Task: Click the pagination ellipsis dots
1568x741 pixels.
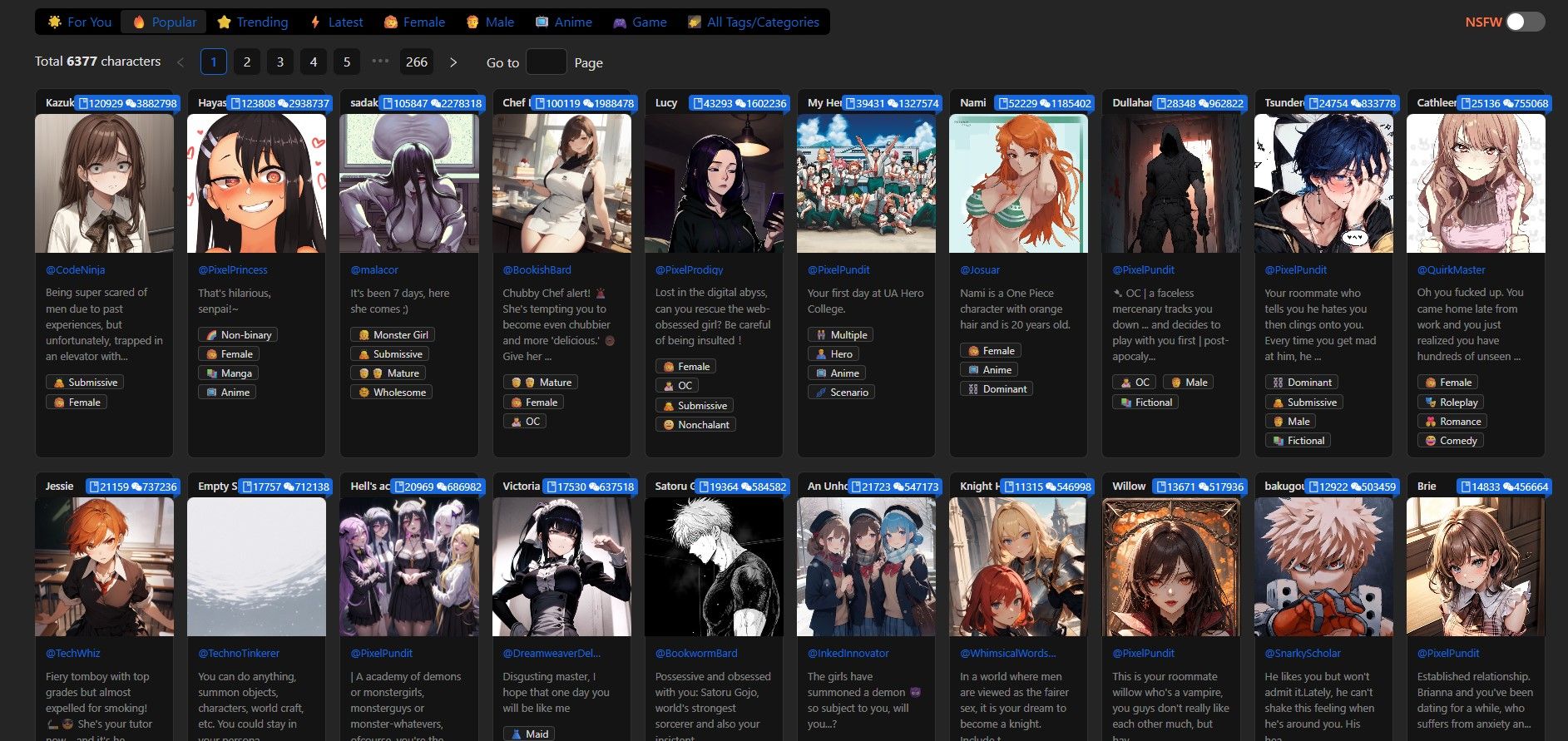Action: tap(380, 61)
